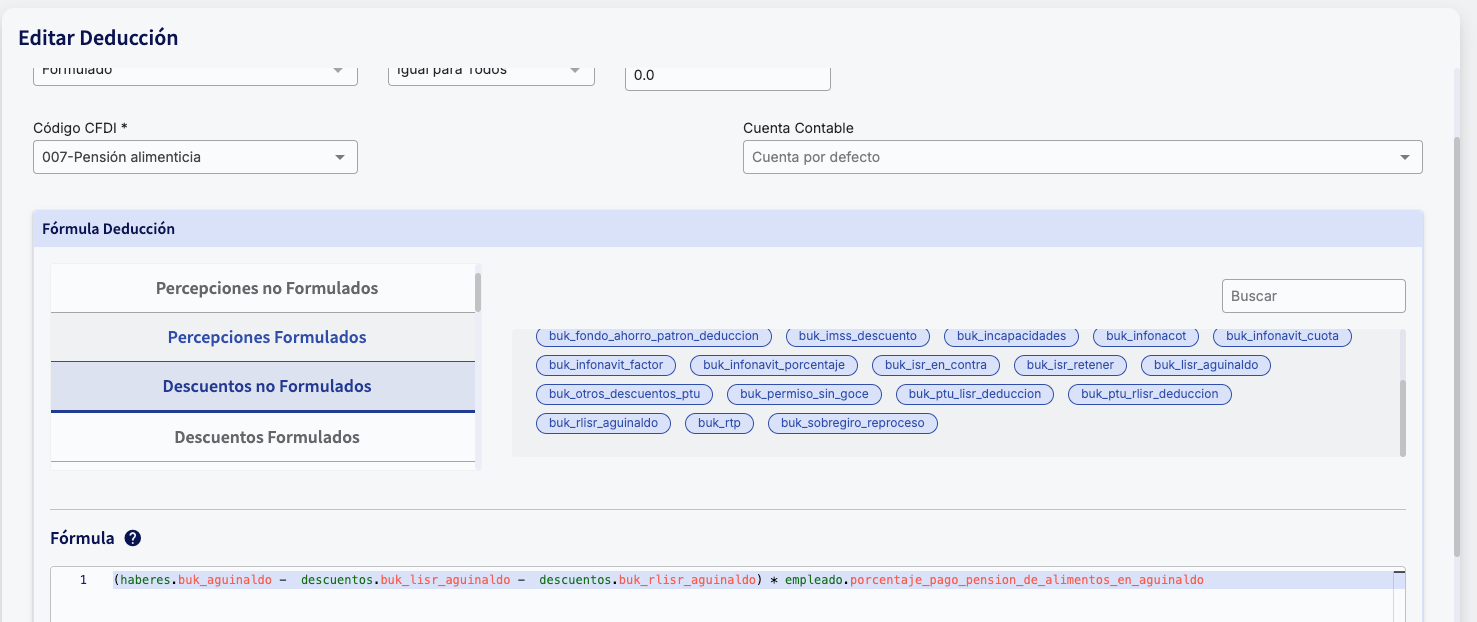This screenshot has width=1477, height=622.
Task: Click the Buscar search field
Action: point(1313,296)
